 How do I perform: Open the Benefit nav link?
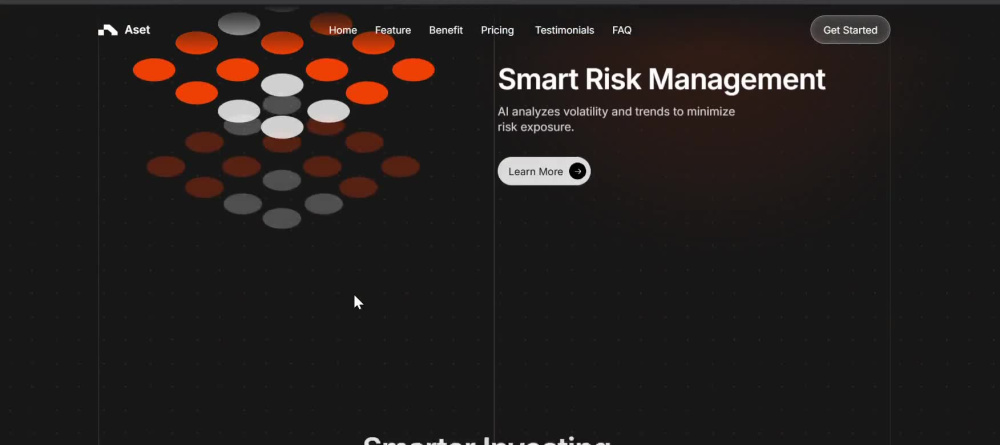click(x=446, y=30)
